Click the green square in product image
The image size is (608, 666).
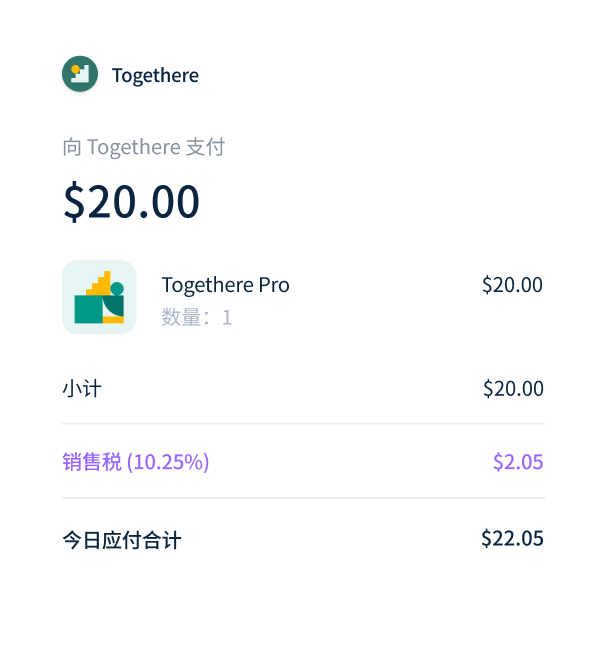coord(88,309)
